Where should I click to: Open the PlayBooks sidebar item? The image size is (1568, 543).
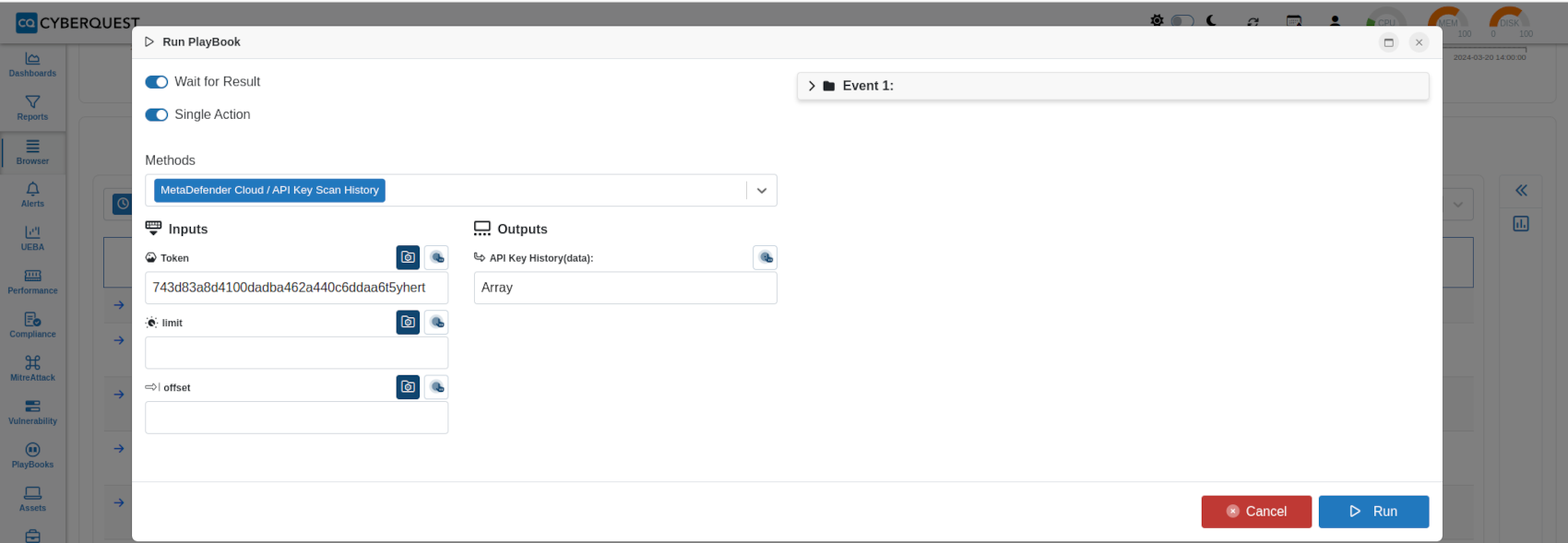click(x=32, y=455)
